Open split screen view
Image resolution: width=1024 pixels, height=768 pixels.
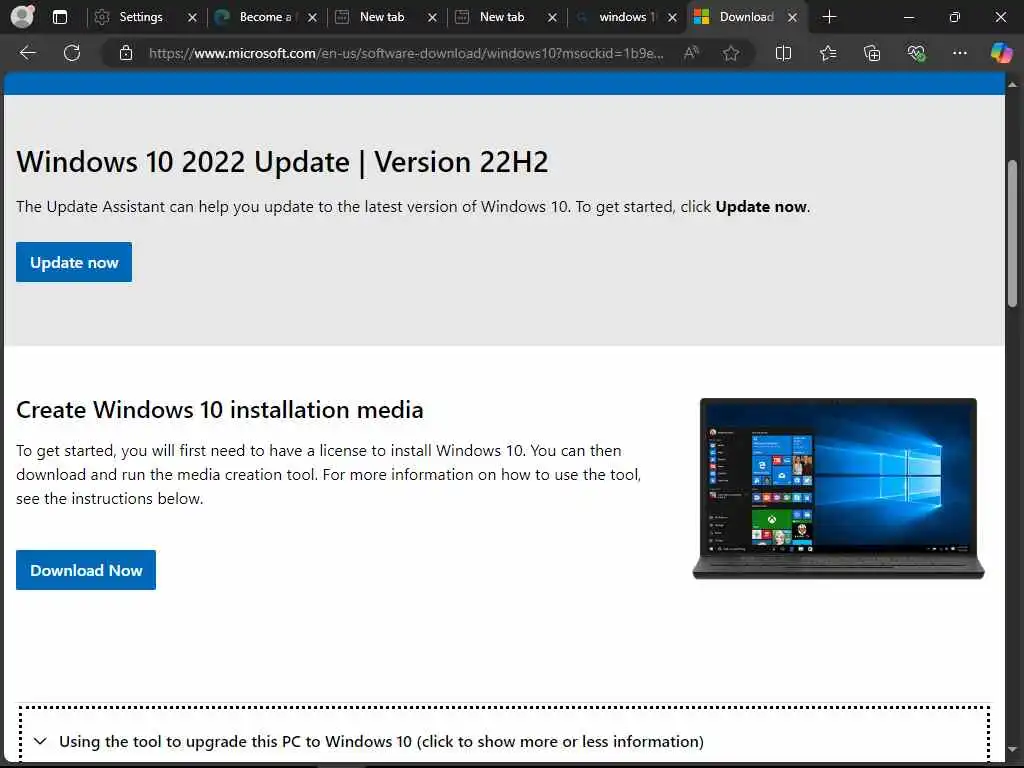783,53
